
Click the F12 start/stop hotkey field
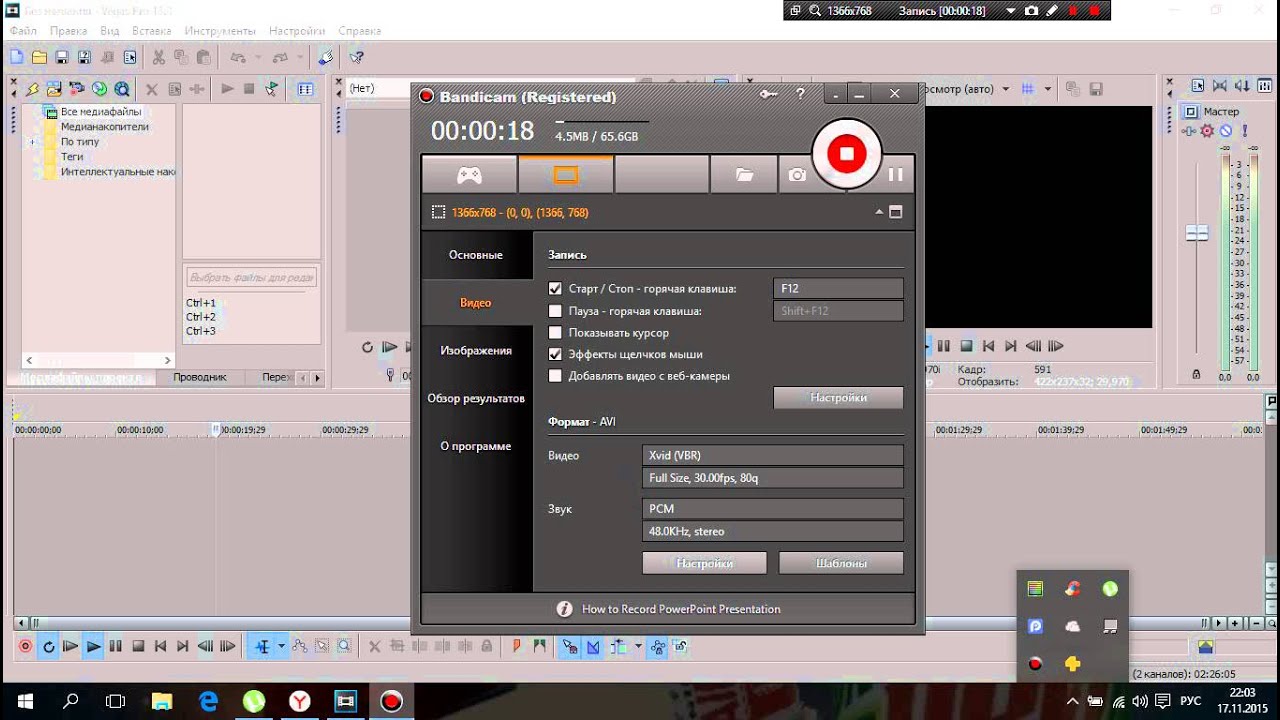pyautogui.click(x=838, y=289)
